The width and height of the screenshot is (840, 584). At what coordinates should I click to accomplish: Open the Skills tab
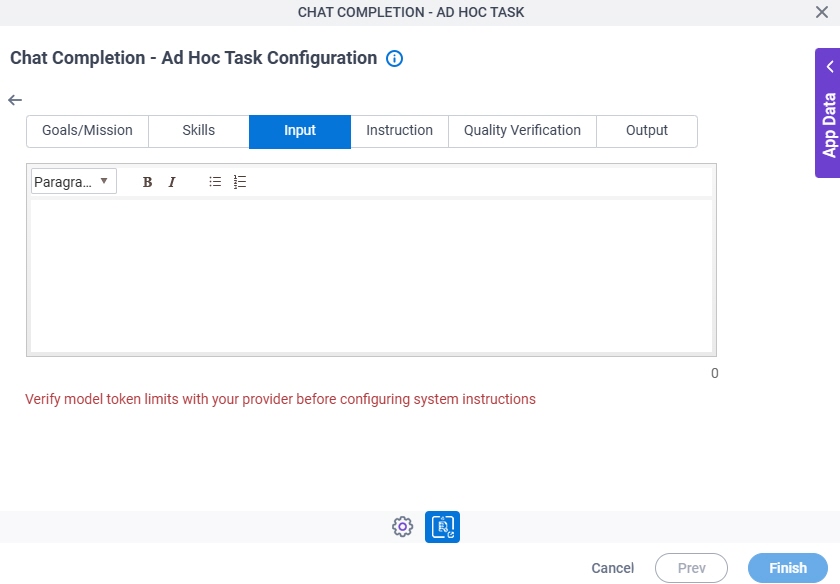(x=199, y=131)
